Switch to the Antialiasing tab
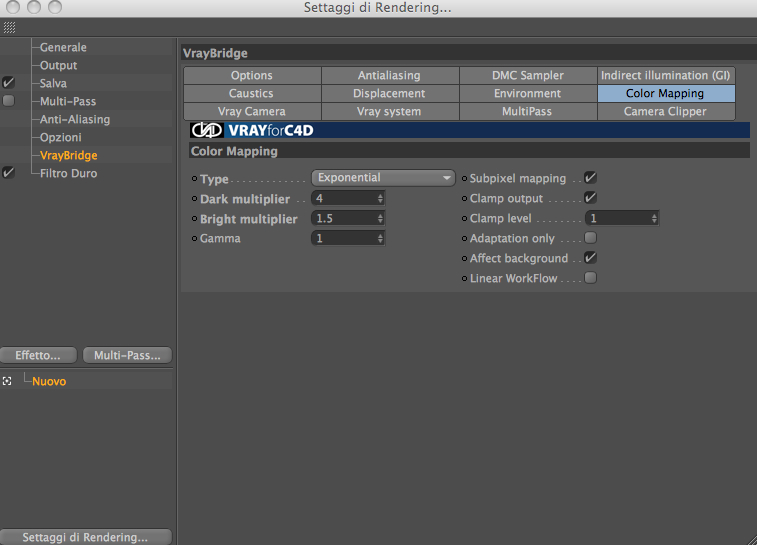Viewport: 757px width, 545px height. coord(390,75)
